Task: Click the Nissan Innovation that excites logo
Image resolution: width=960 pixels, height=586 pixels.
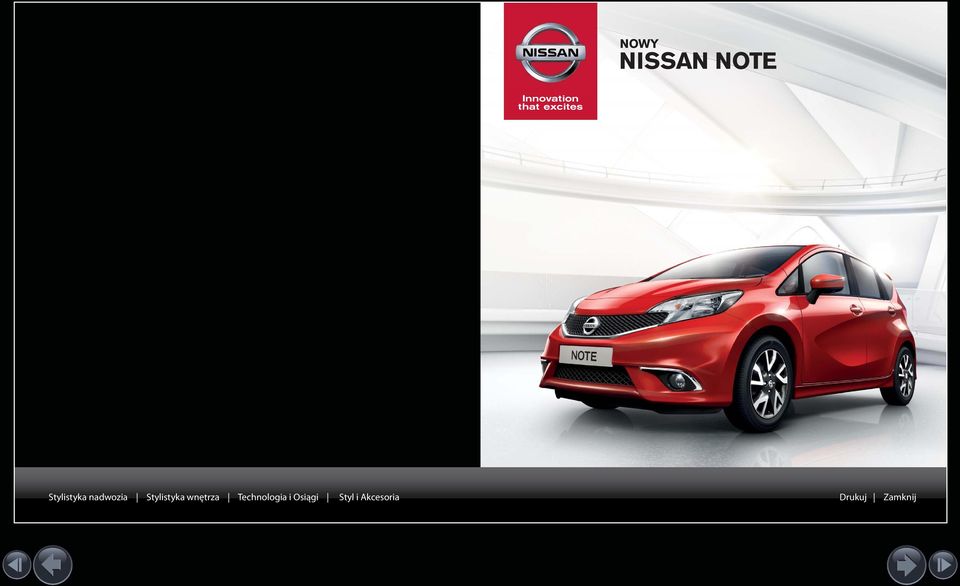Action: tap(550, 61)
